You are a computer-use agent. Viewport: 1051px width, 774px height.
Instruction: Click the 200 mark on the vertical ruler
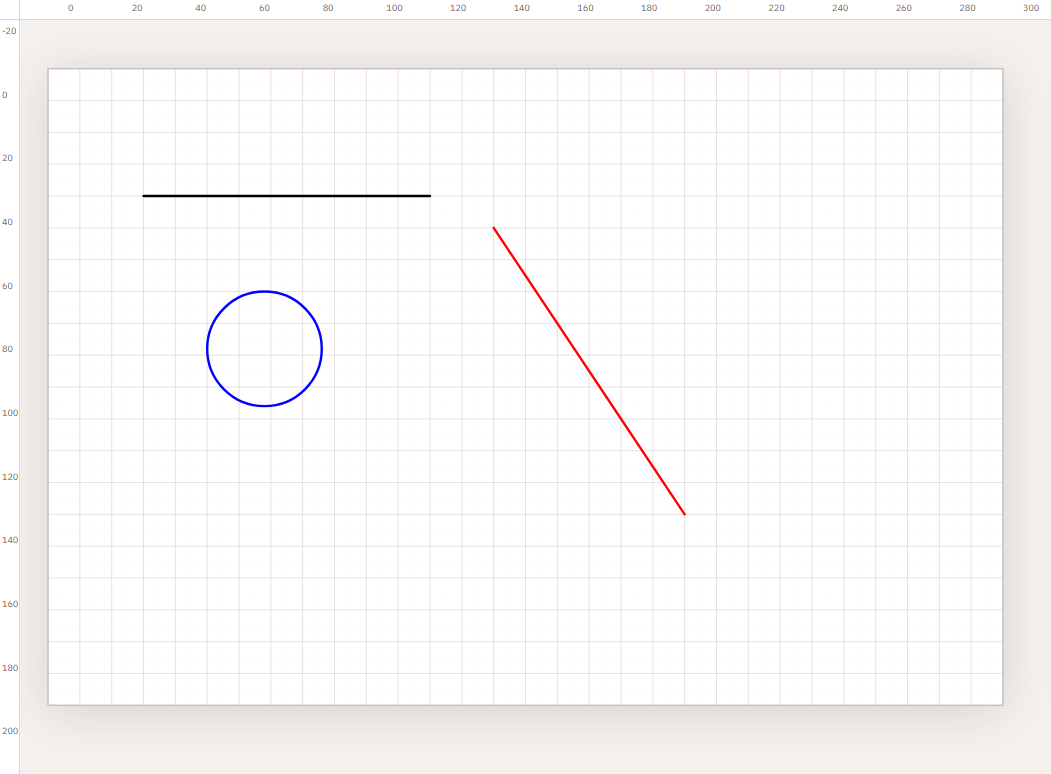click(10, 731)
